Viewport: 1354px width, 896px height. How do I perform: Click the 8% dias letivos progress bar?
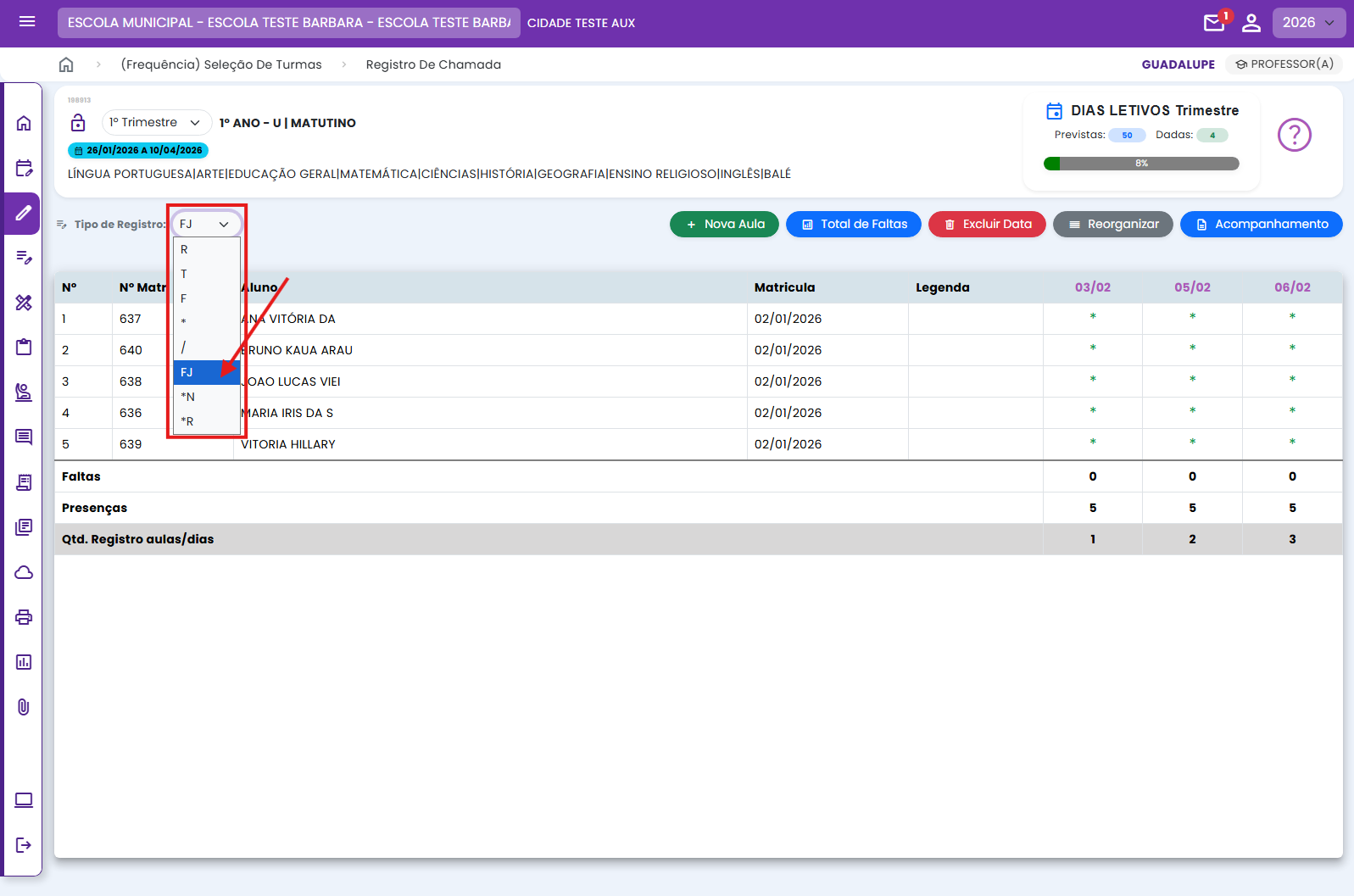[1141, 164]
